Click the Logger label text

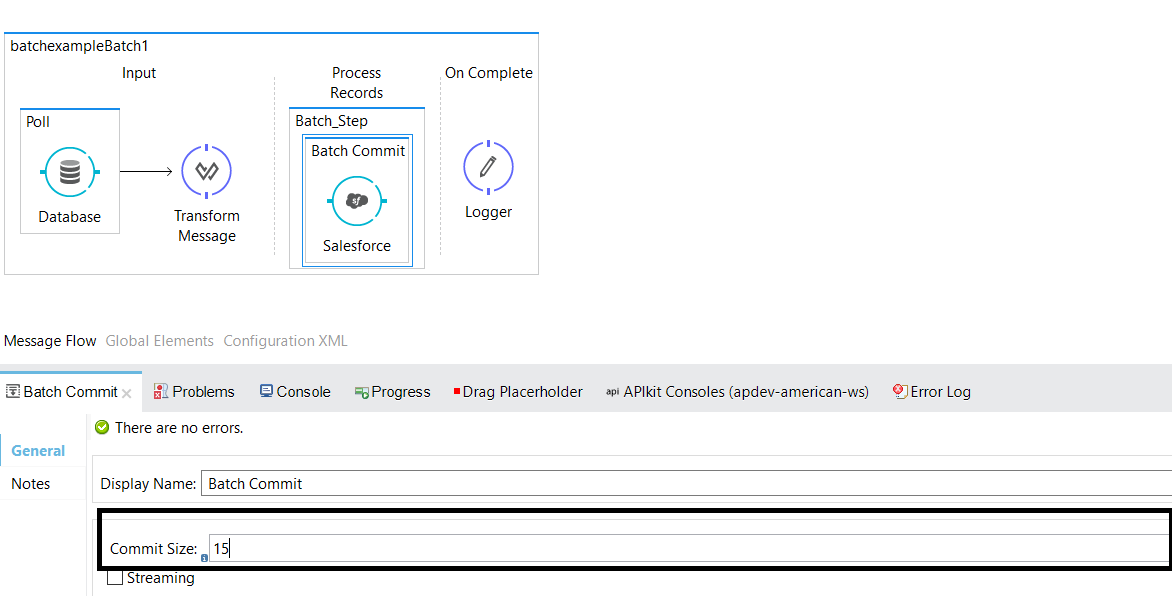tap(489, 212)
